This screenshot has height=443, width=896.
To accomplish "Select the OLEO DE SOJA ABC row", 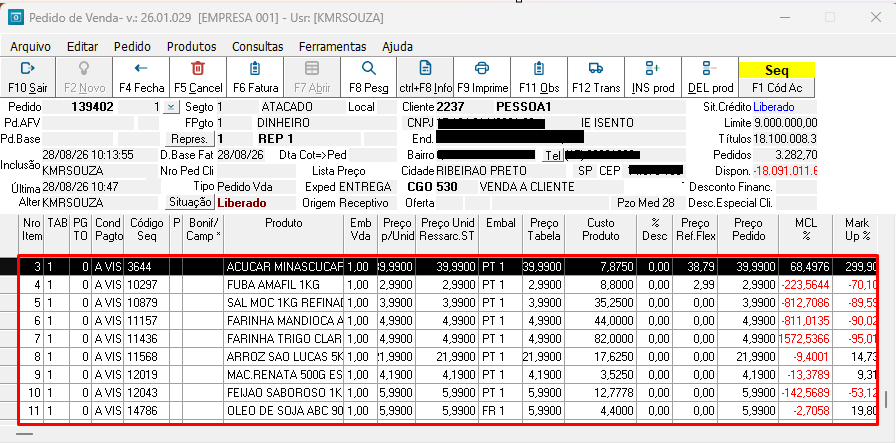I will 448,410.
